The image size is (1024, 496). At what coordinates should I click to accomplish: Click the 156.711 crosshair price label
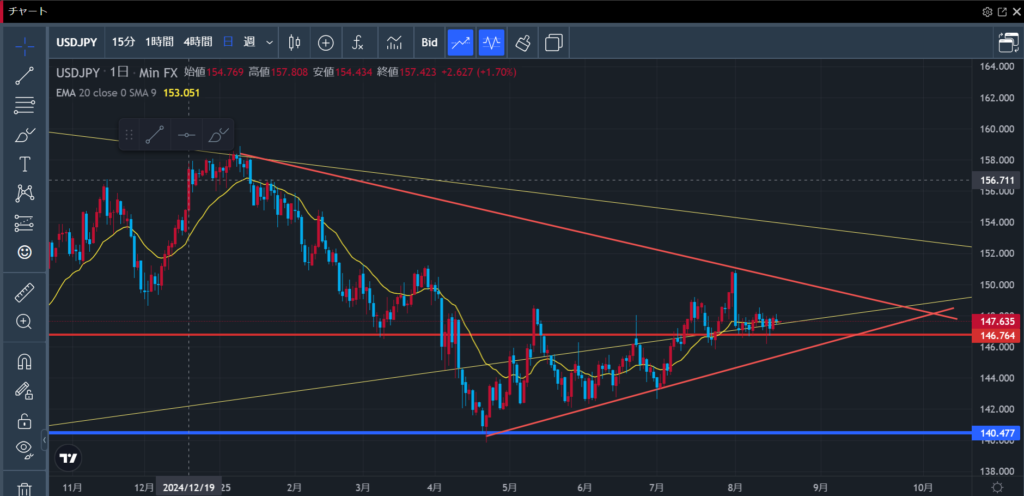(995, 179)
